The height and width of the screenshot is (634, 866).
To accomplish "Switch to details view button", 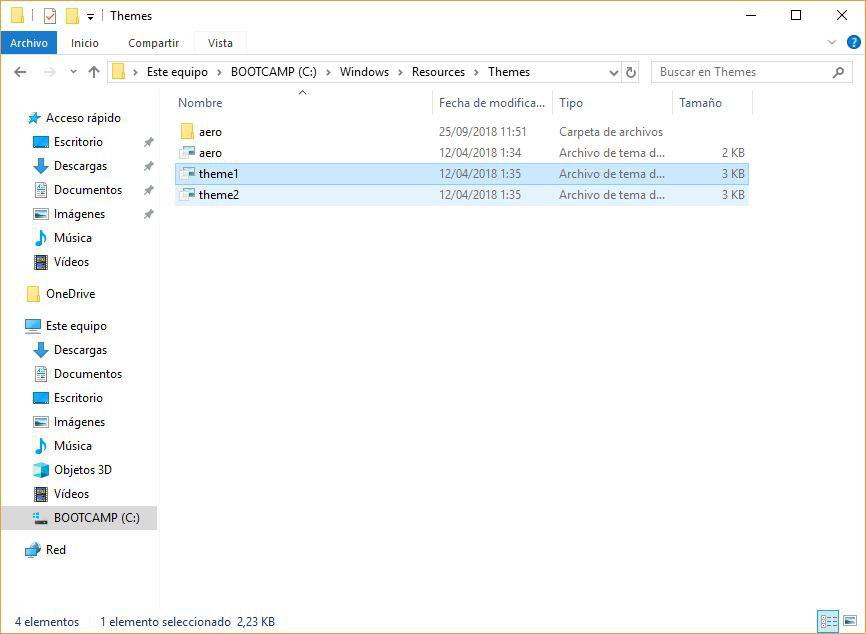I will pyautogui.click(x=828, y=621).
